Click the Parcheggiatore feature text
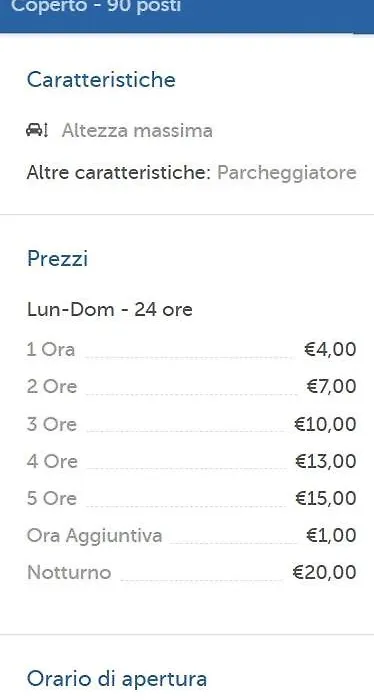374x700 pixels. [287, 173]
